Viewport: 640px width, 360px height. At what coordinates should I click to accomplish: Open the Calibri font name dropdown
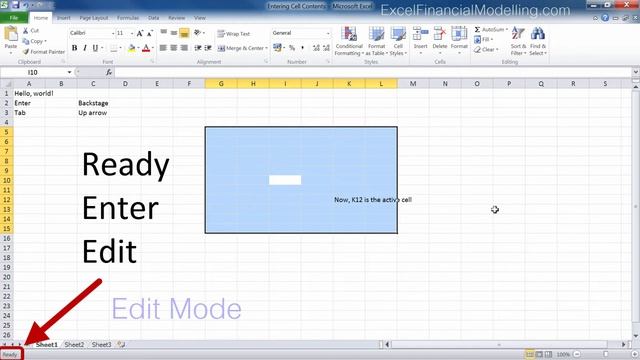(113, 33)
